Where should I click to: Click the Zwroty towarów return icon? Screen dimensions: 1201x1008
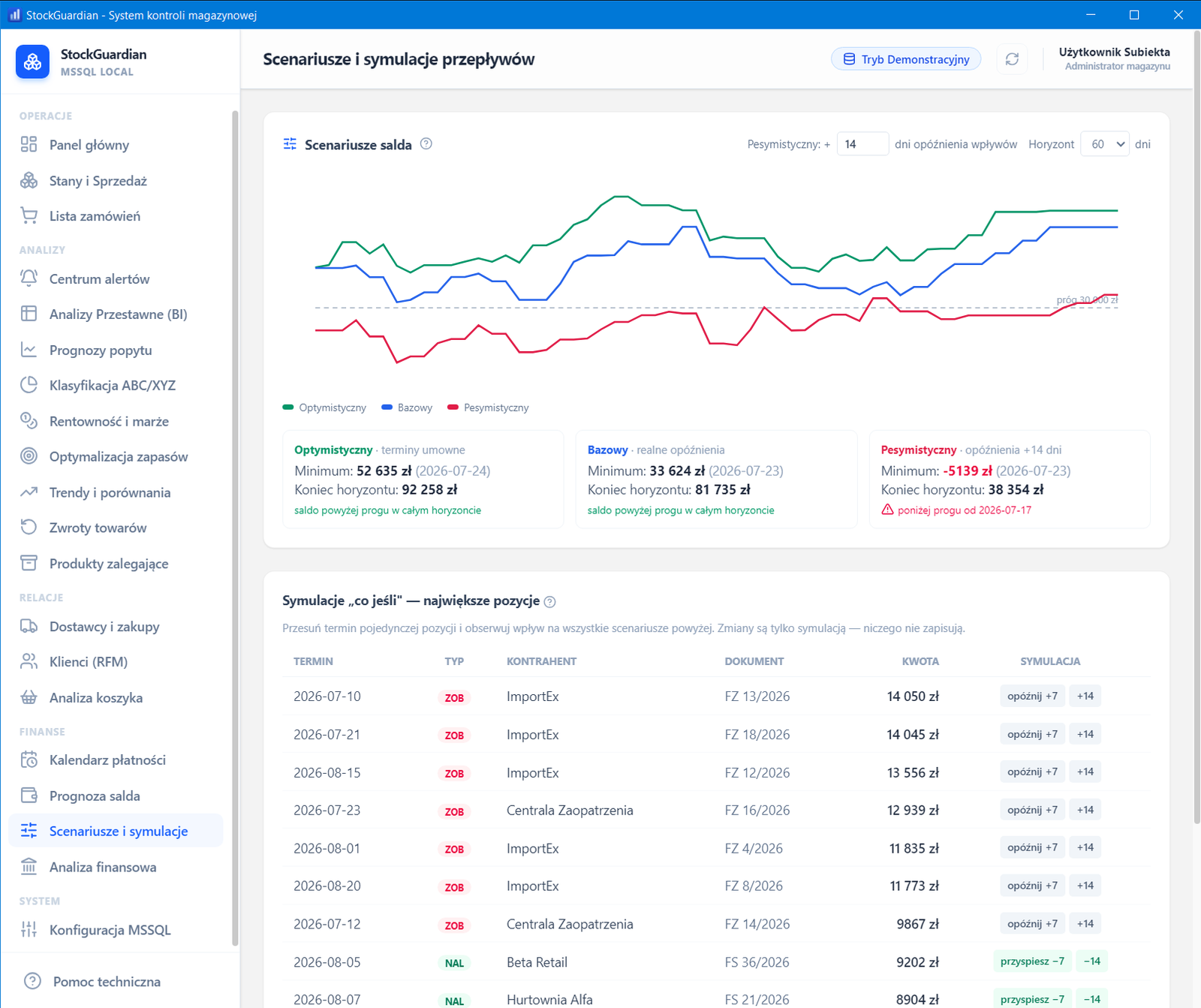pyautogui.click(x=29, y=528)
